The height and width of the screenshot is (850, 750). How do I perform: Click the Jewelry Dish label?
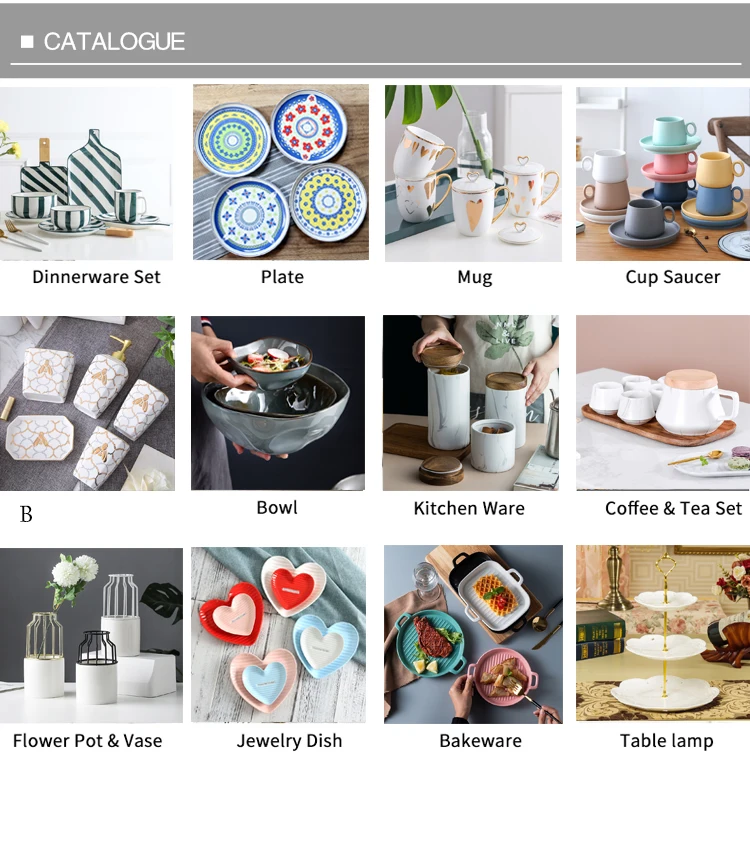coord(289,740)
